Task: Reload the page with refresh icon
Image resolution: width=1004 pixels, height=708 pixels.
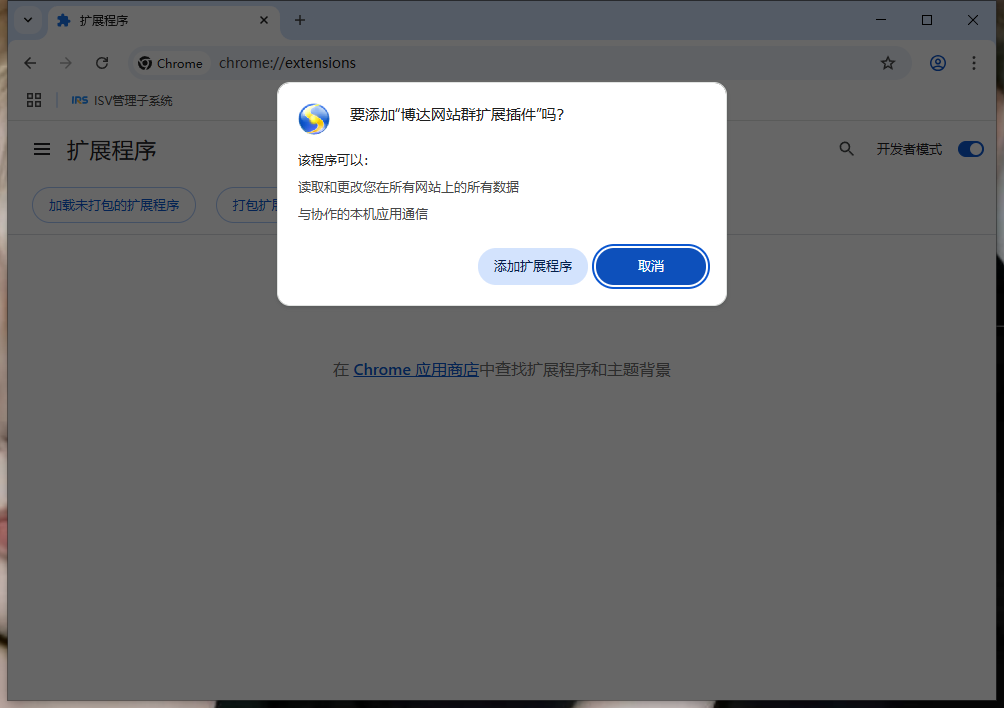Action: pyautogui.click(x=102, y=63)
